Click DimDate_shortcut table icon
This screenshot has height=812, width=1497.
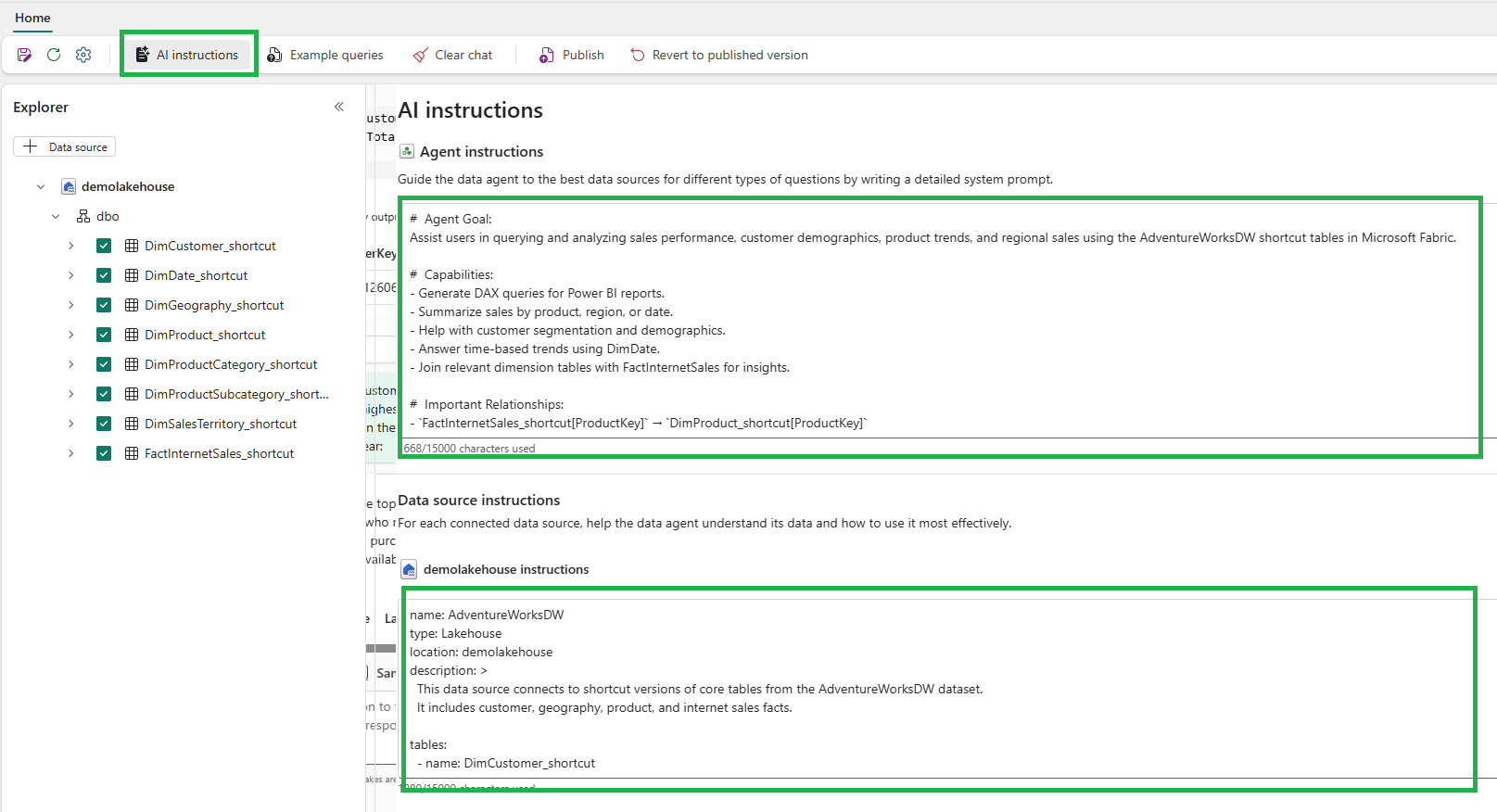[132, 275]
